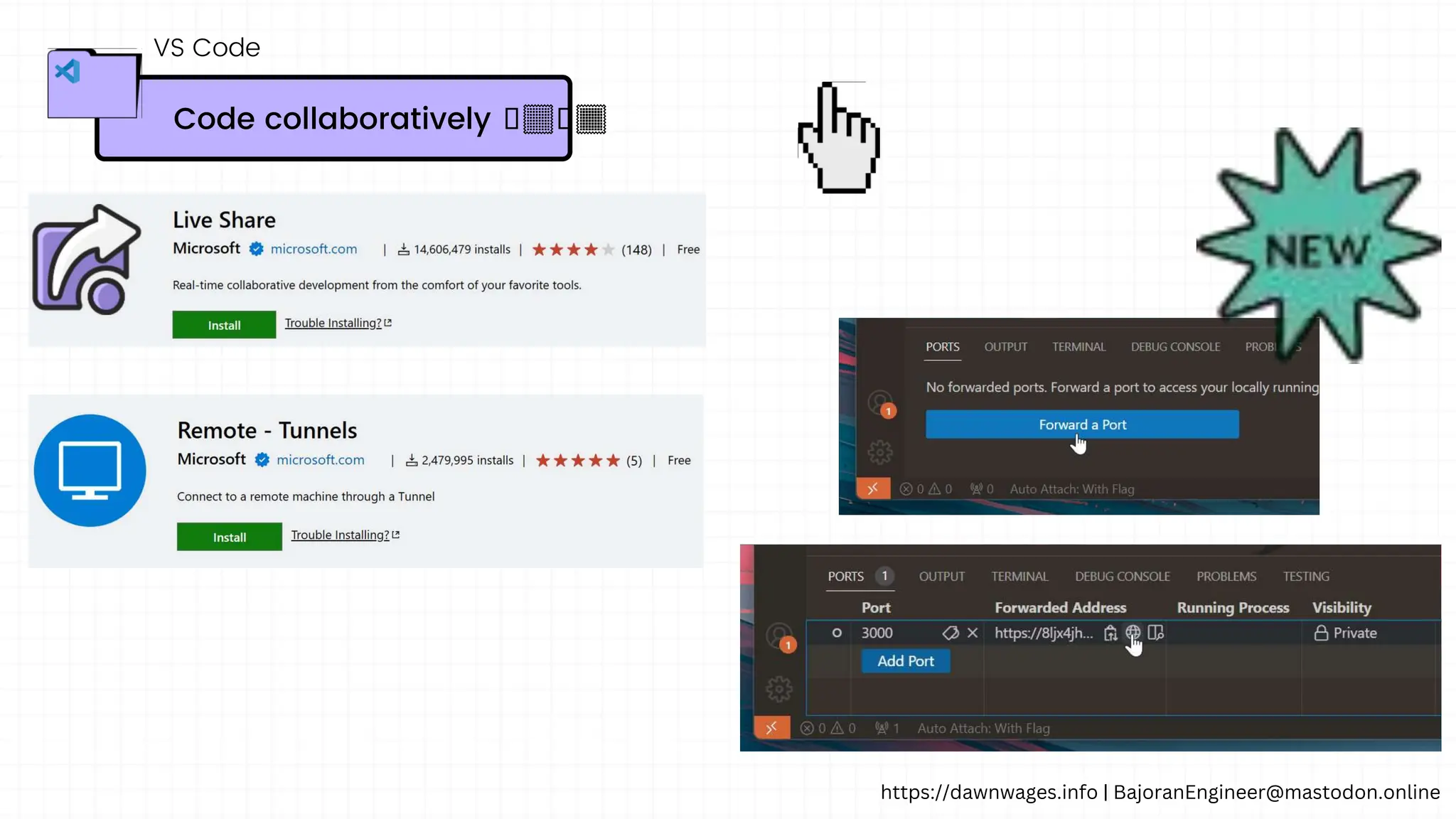
Task: Open DEBUG CONSOLE tab in No forwarded ports panel
Action: click(x=1176, y=347)
